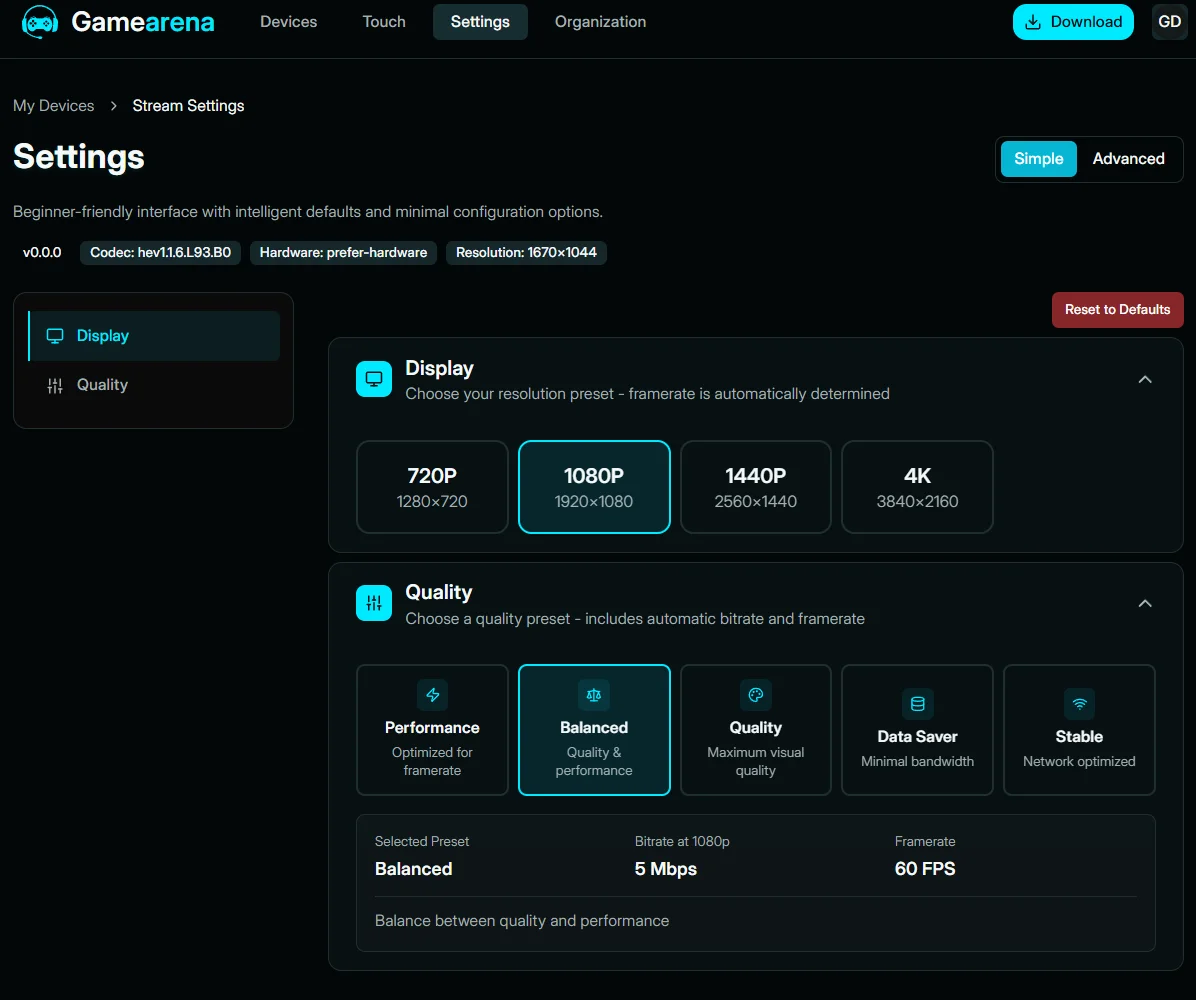Open the Settings nav tab
1196x1000 pixels.
coord(480,22)
